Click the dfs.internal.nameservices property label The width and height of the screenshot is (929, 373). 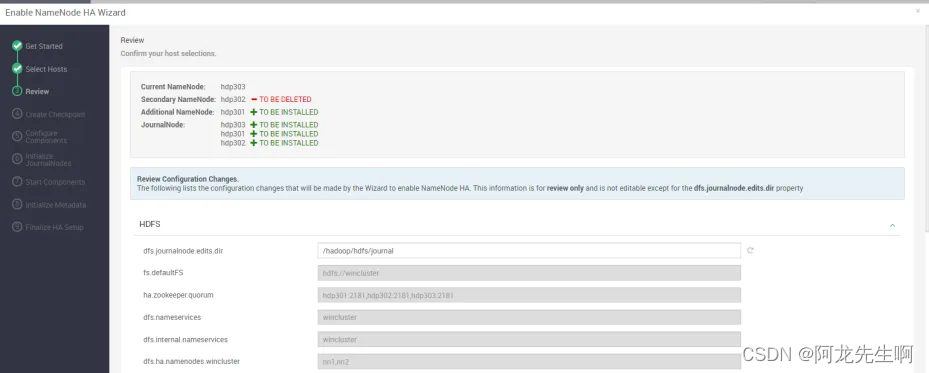coord(185,340)
